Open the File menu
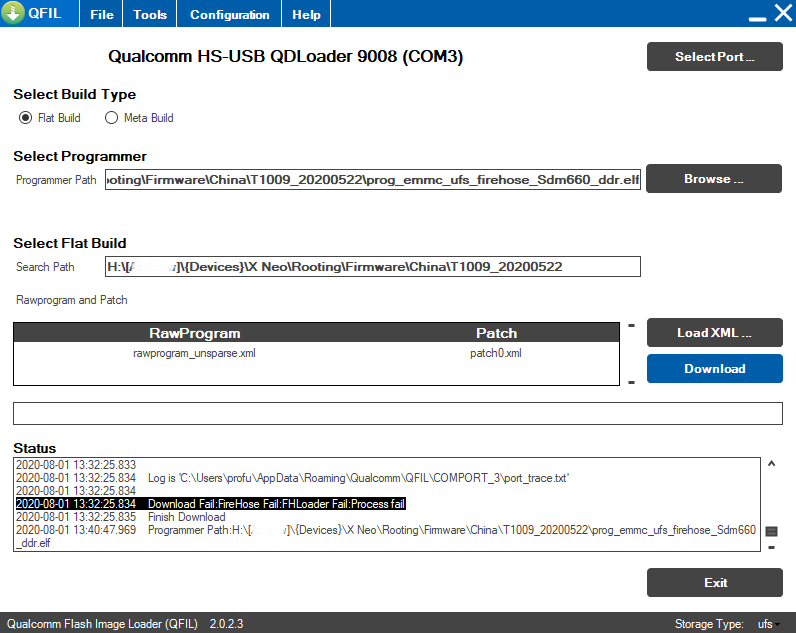 (x=101, y=15)
